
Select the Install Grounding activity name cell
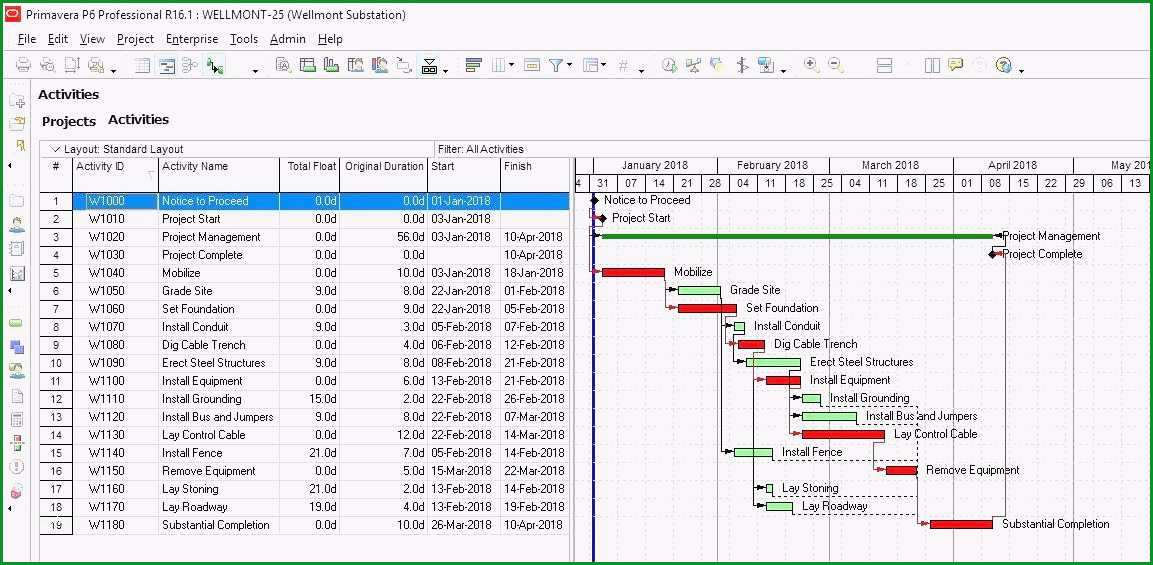[219, 399]
